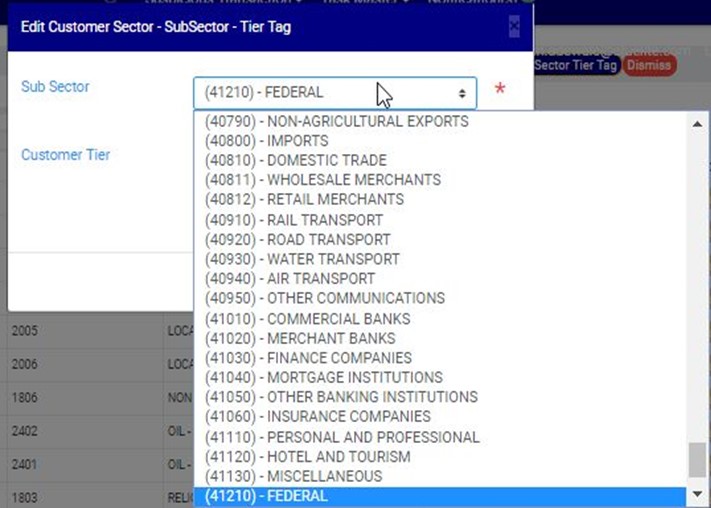Image resolution: width=711 pixels, height=508 pixels.
Task: Close the Edit Customer Sector dialog
Action: 514,27
